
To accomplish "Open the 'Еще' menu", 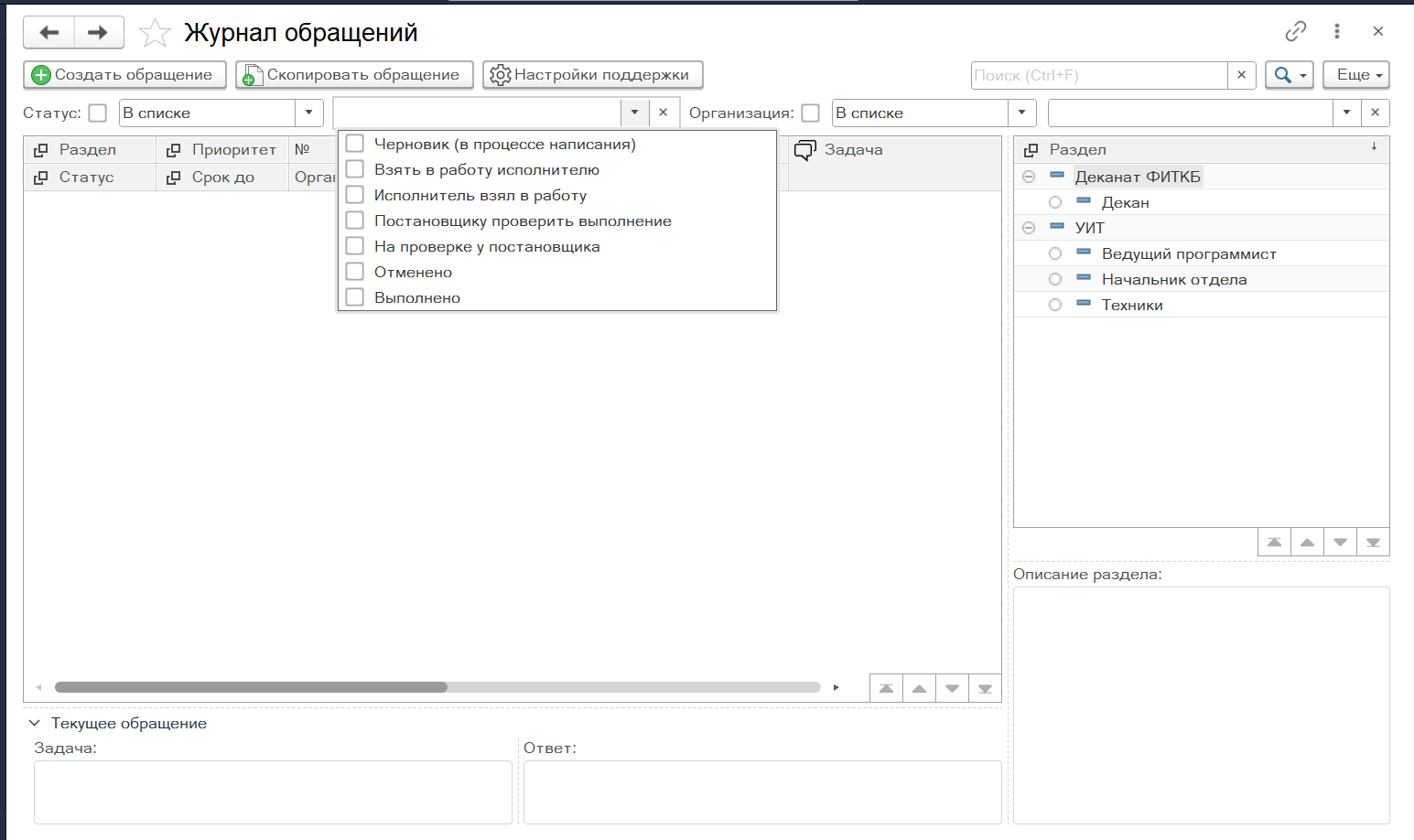I will pos(1355,75).
